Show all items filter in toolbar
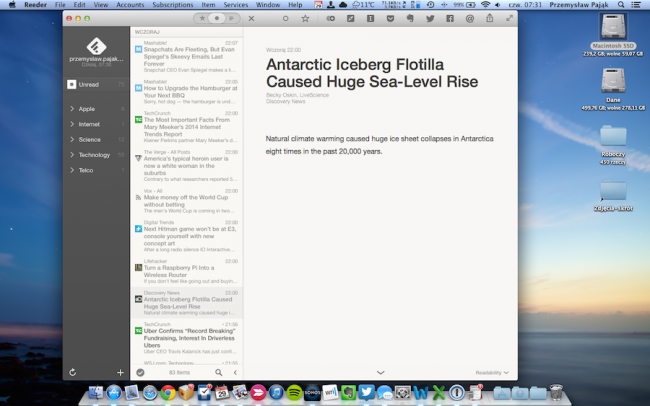650x406 pixels. coord(231,18)
